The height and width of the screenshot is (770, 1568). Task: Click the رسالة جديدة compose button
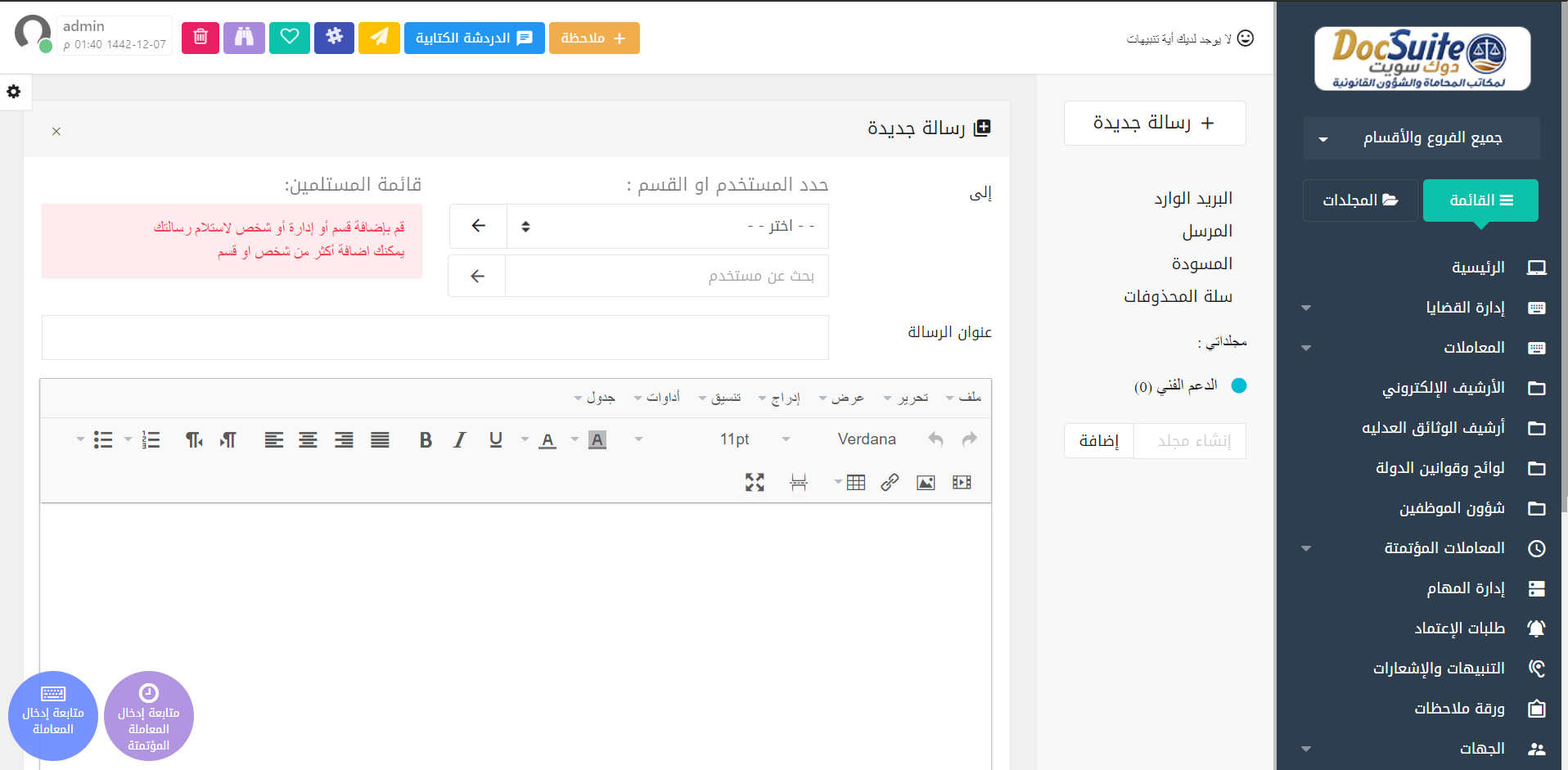click(x=1154, y=124)
